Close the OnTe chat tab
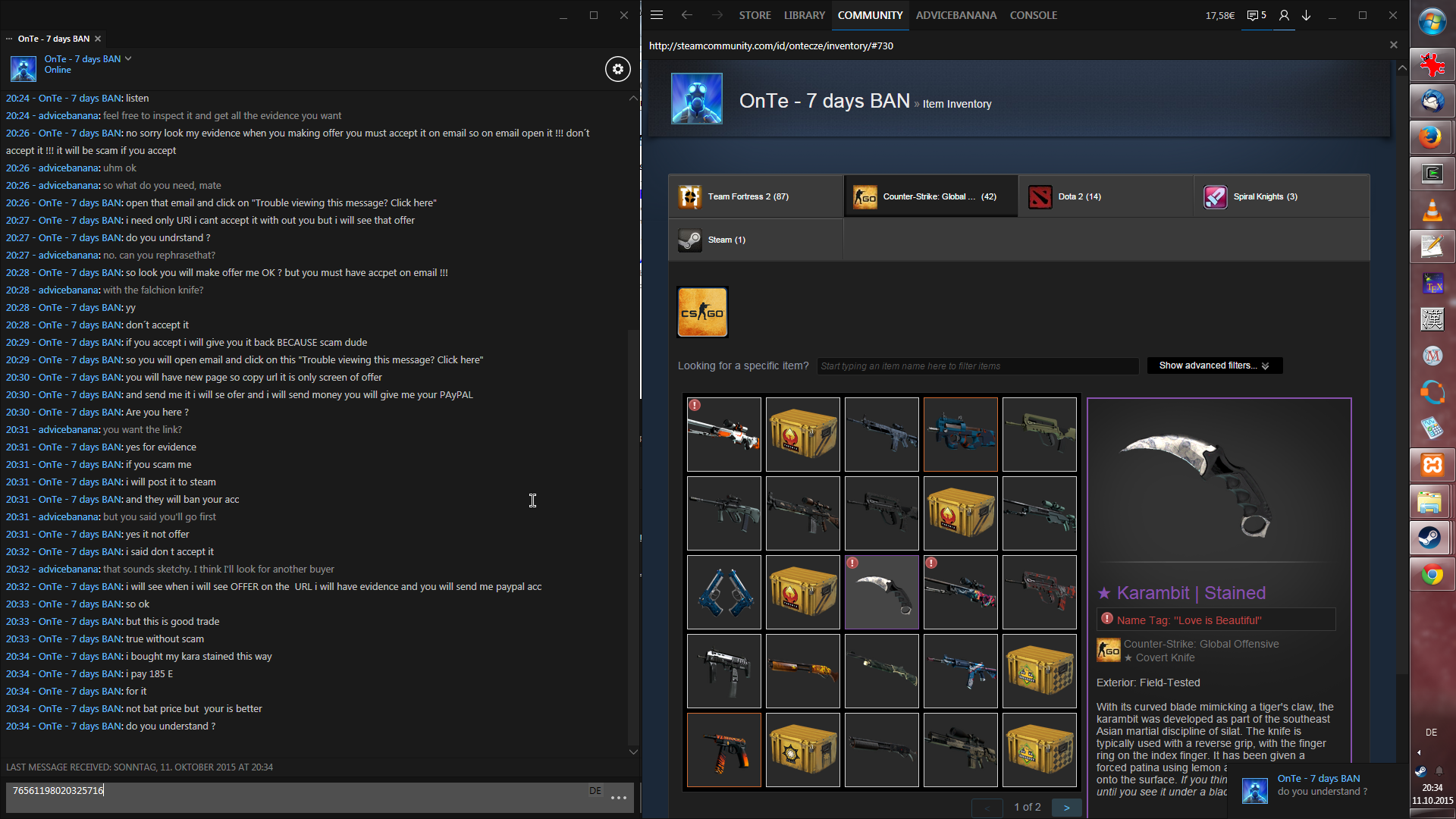 point(98,39)
